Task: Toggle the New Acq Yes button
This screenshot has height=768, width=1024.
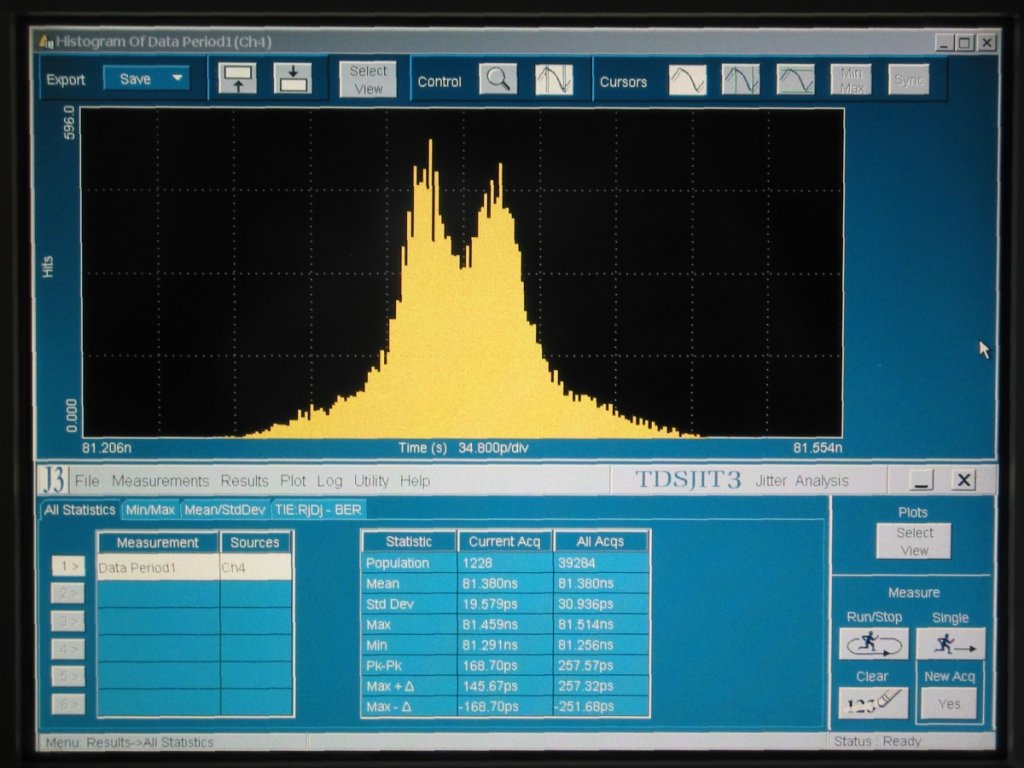Action: (x=949, y=704)
